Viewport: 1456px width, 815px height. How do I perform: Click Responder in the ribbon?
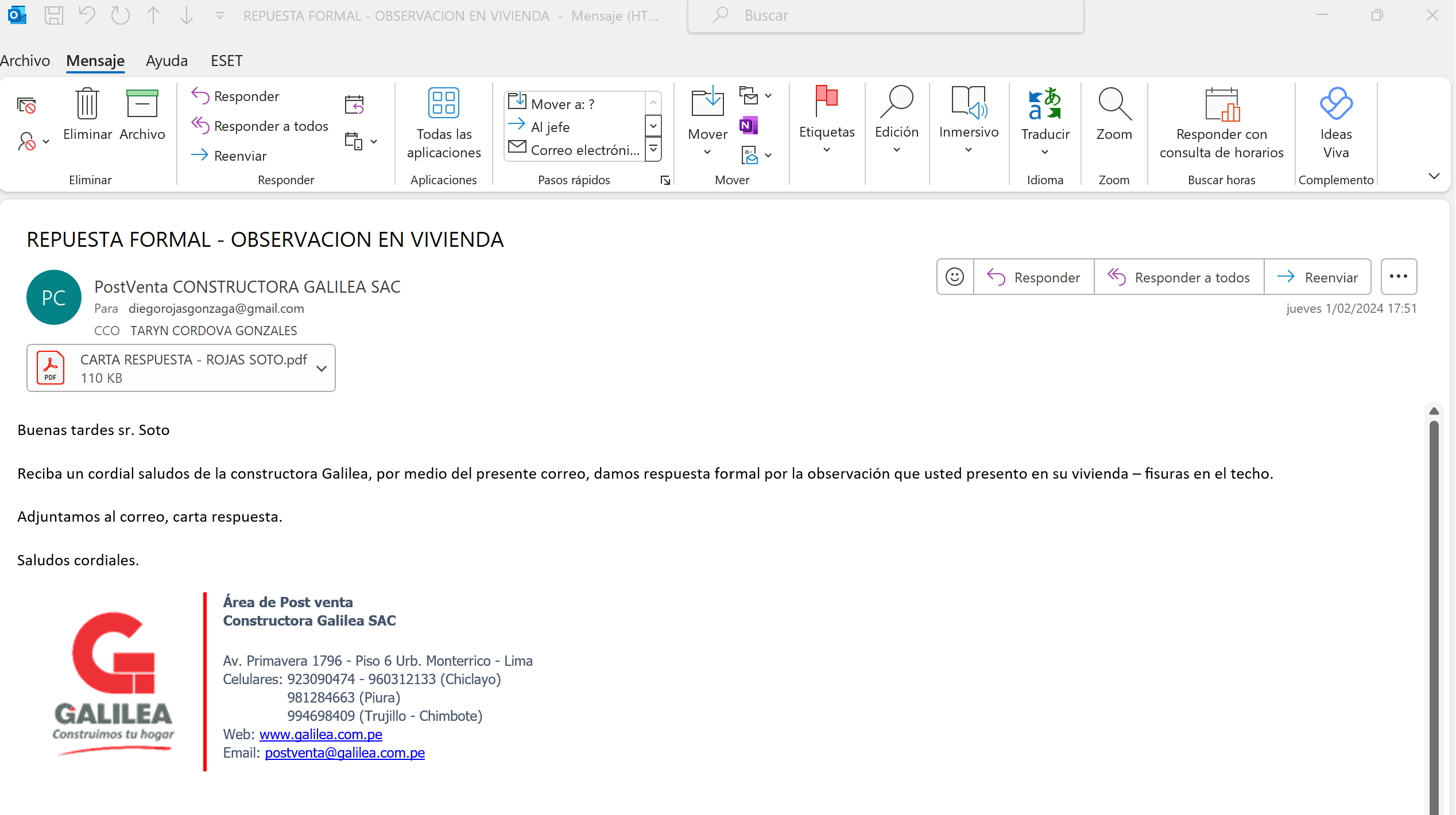pos(235,96)
